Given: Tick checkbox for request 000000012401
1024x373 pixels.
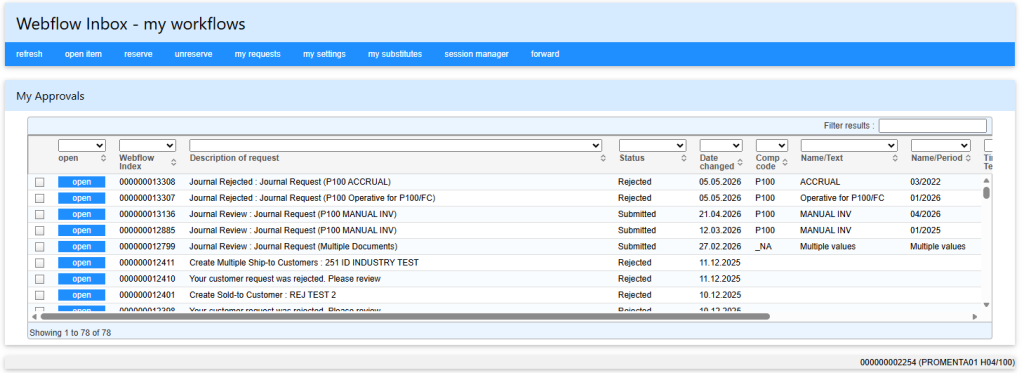Looking at the screenshot, I should [x=40, y=295].
